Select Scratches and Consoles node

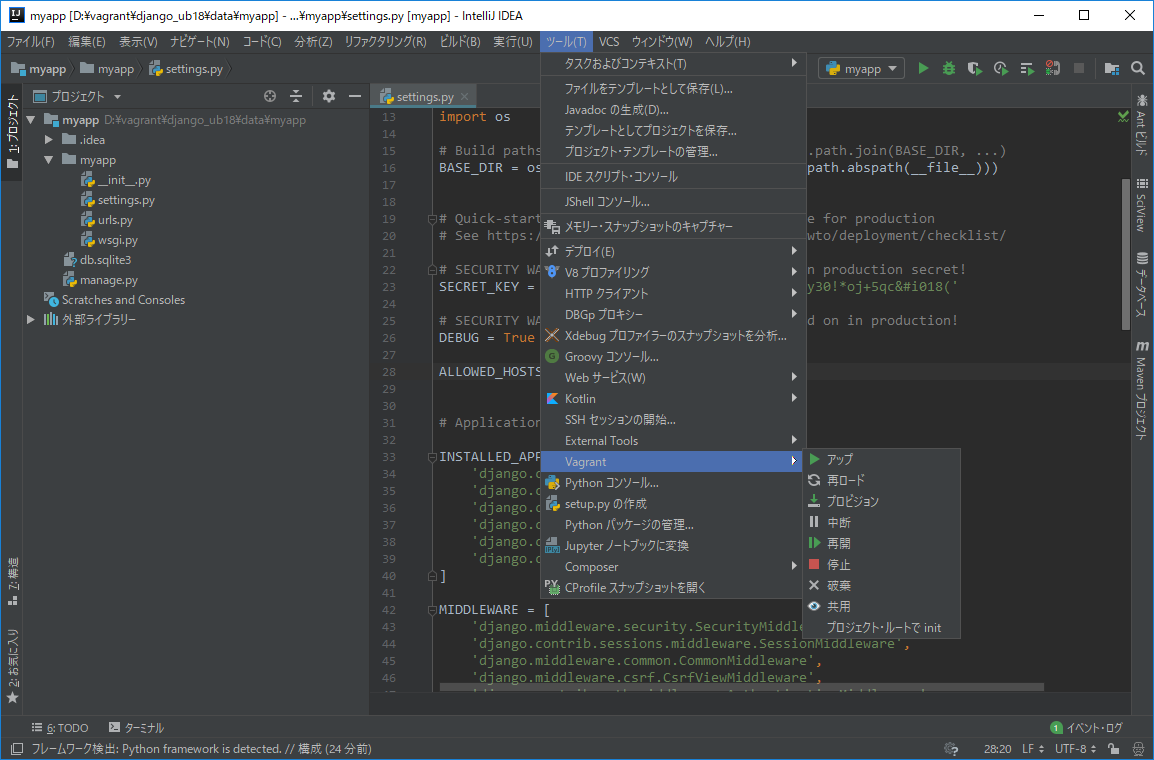[114, 299]
